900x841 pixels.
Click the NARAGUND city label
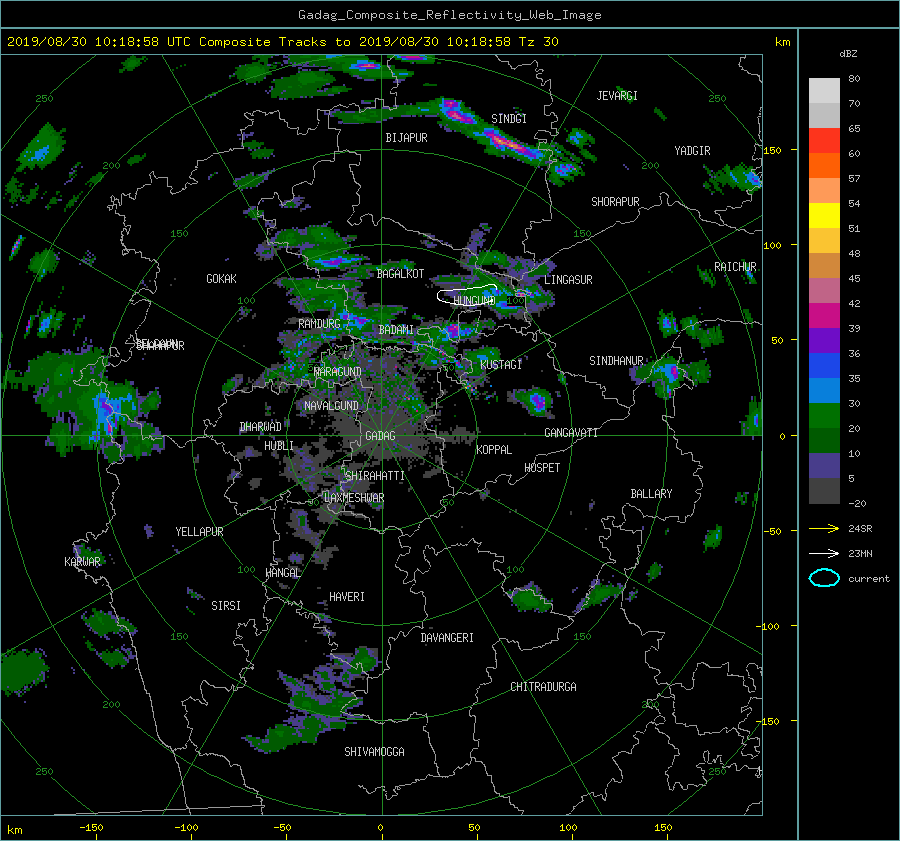(x=338, y=372)
